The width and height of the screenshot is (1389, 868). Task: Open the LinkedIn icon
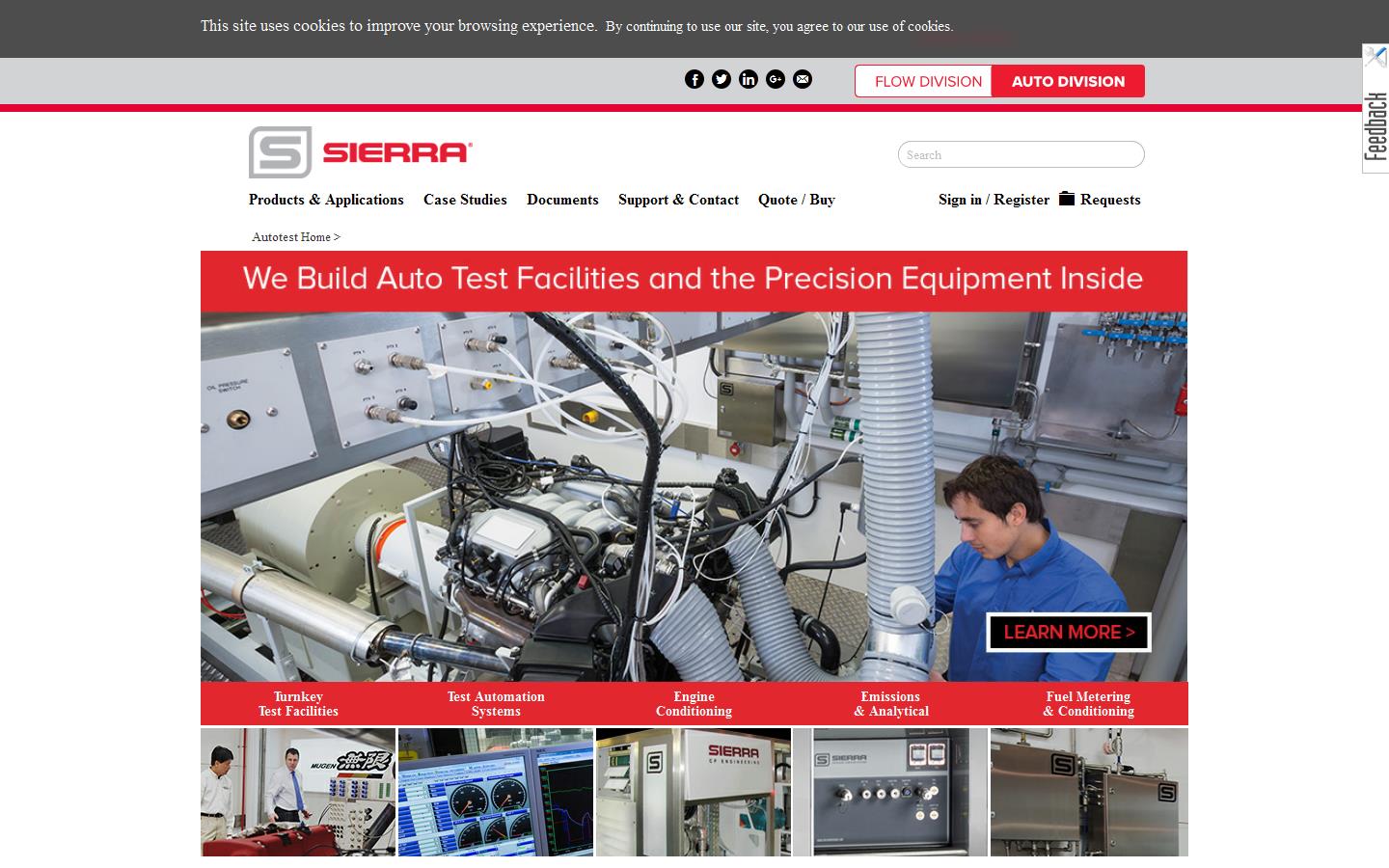tap(749, 79)
